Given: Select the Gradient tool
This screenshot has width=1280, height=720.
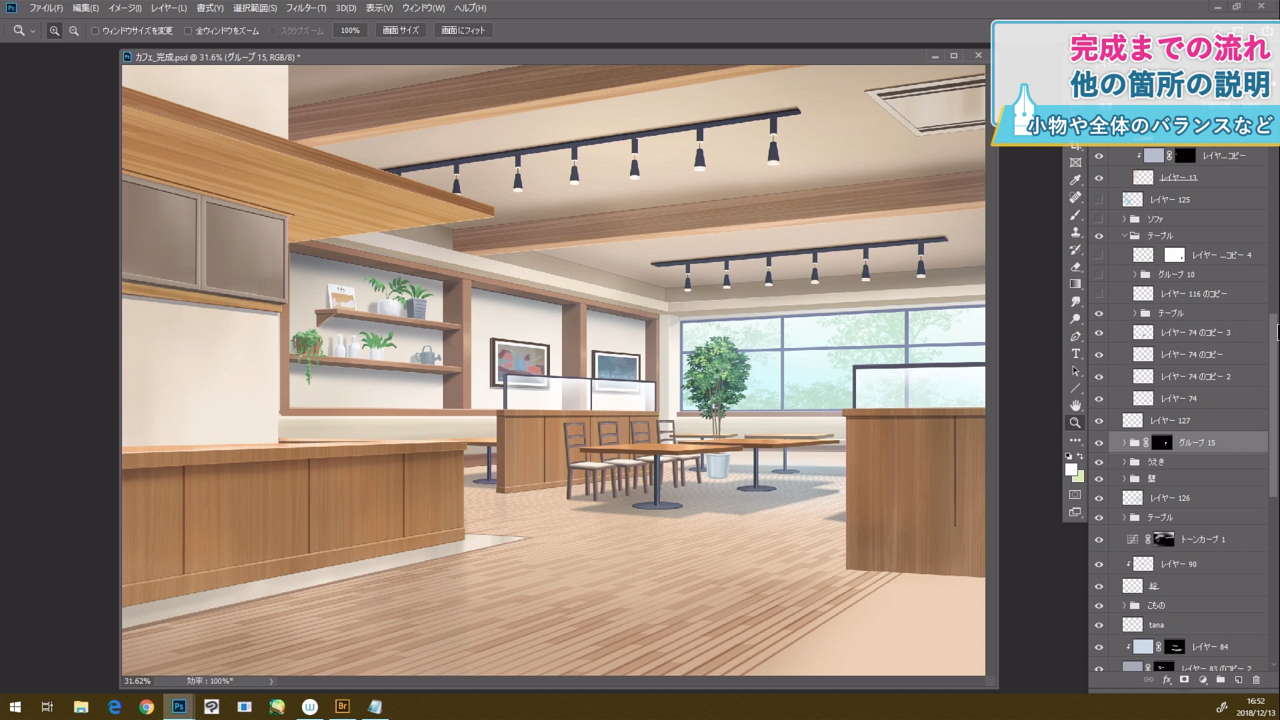Looking at the screenshot, I should tap(1075, 284).
